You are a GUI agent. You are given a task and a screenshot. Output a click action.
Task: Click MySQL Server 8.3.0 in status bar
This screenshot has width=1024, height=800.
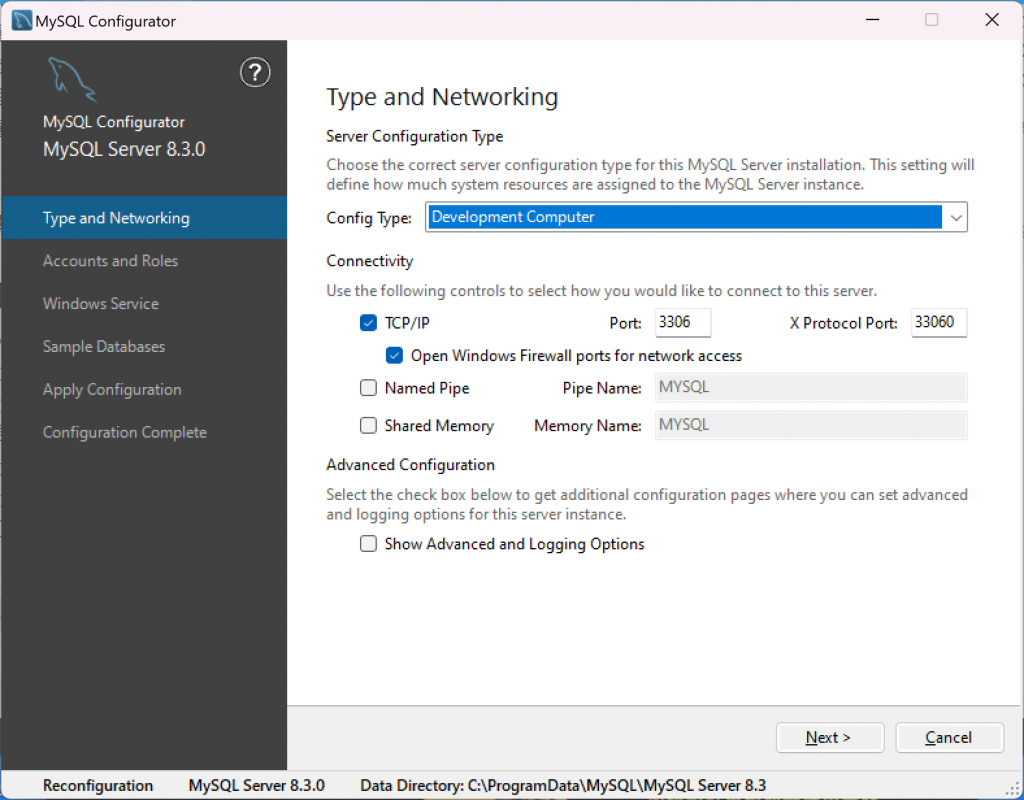(257, 785)
